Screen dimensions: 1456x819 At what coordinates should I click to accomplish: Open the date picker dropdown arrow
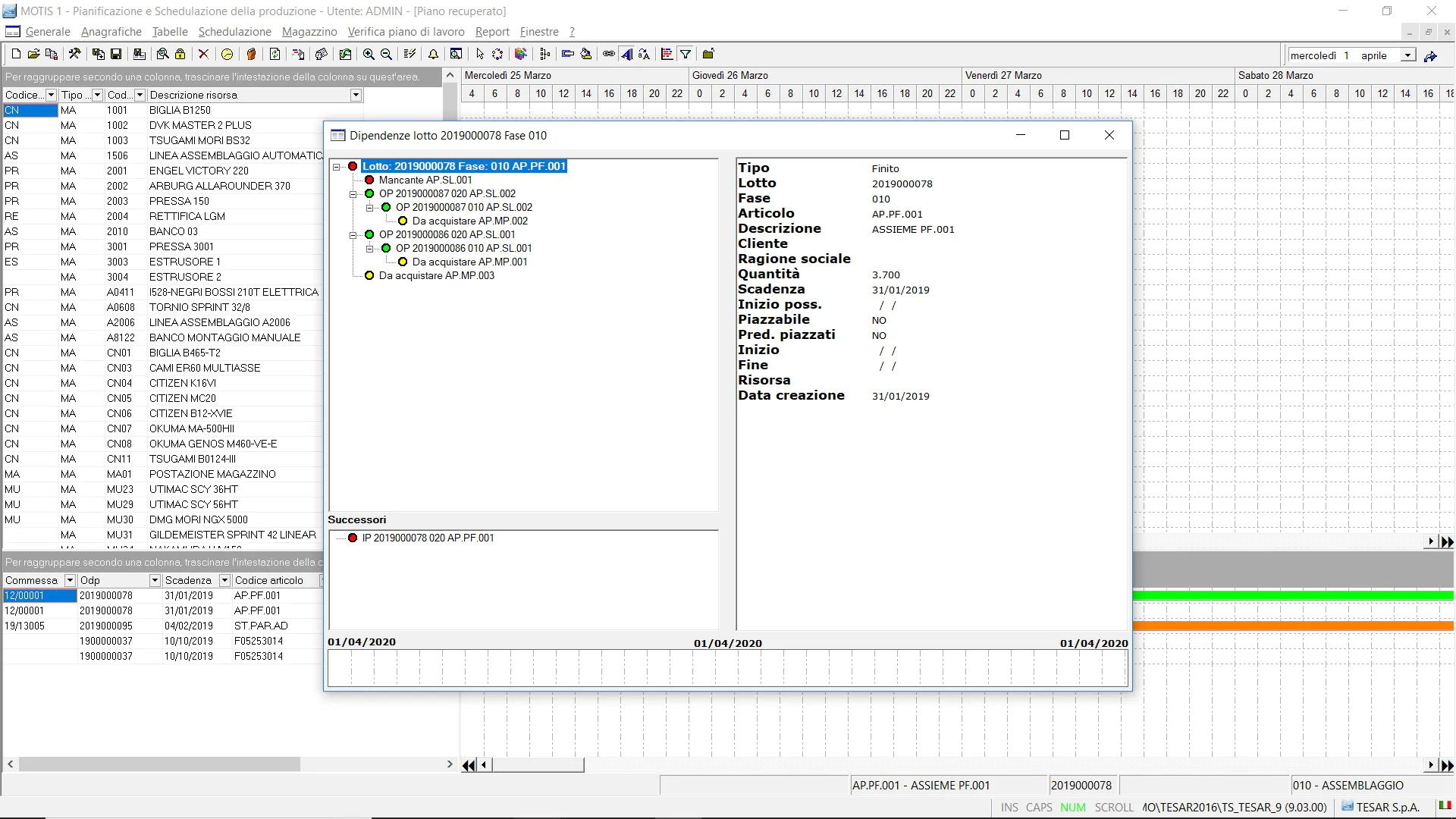coord(1407,55)
